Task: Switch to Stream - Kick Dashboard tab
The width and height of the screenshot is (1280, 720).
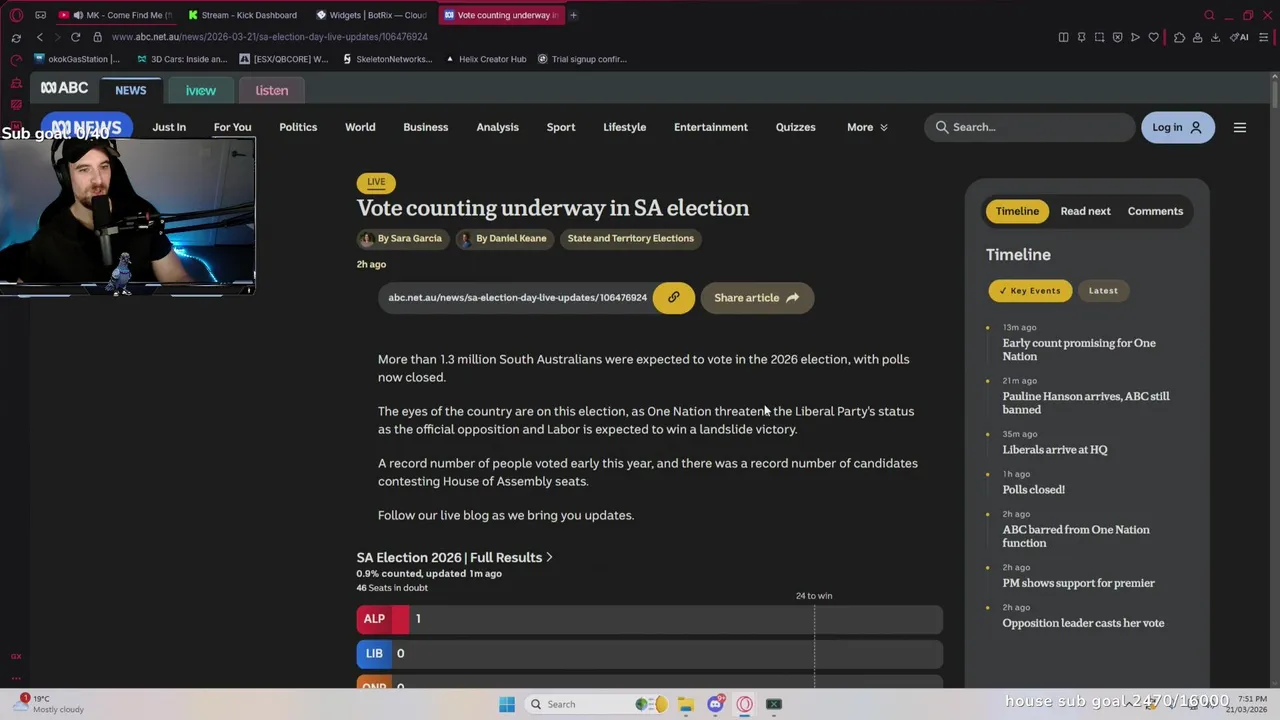Action: 242,15
